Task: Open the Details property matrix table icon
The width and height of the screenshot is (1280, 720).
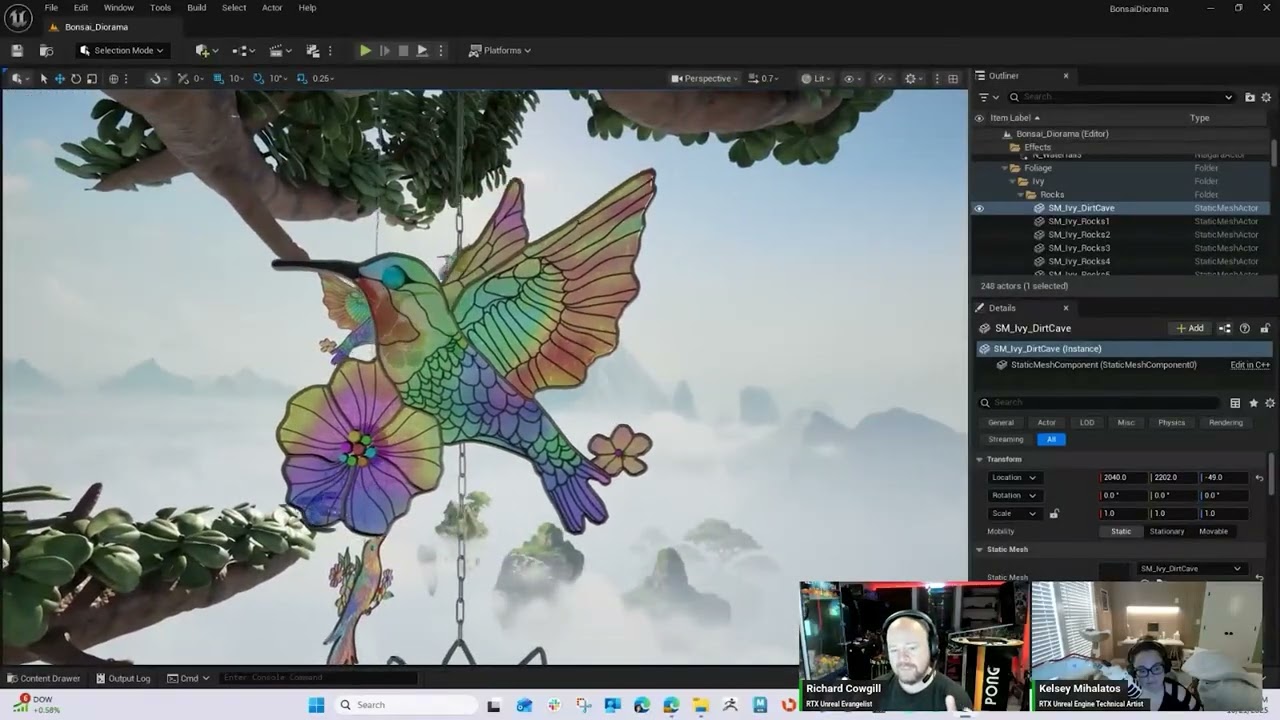Action: coord(1235,403)
